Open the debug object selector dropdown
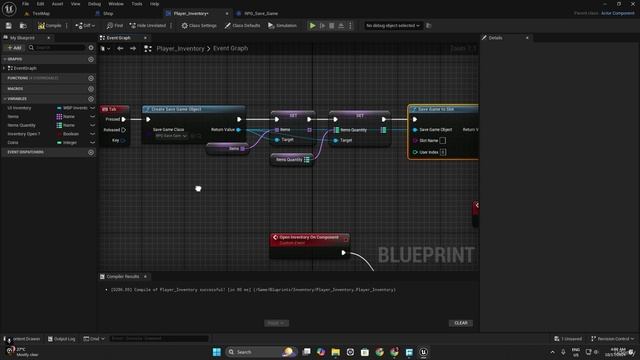The height and width of the screenshot is (360, 640). point(393,26)
